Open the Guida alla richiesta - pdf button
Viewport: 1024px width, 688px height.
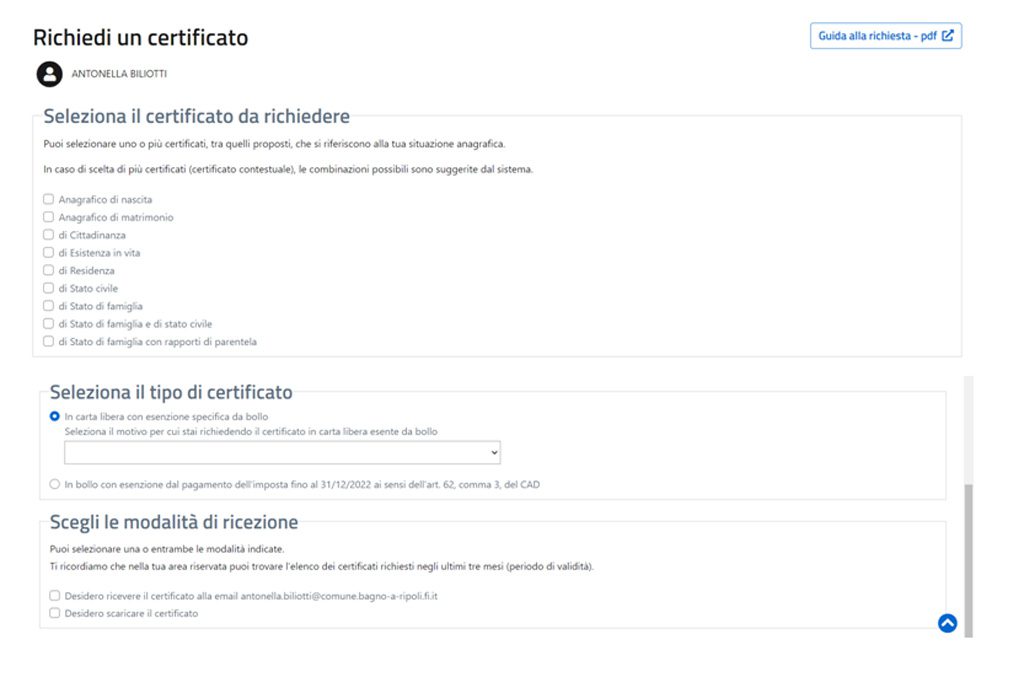[x=886, y=36]
